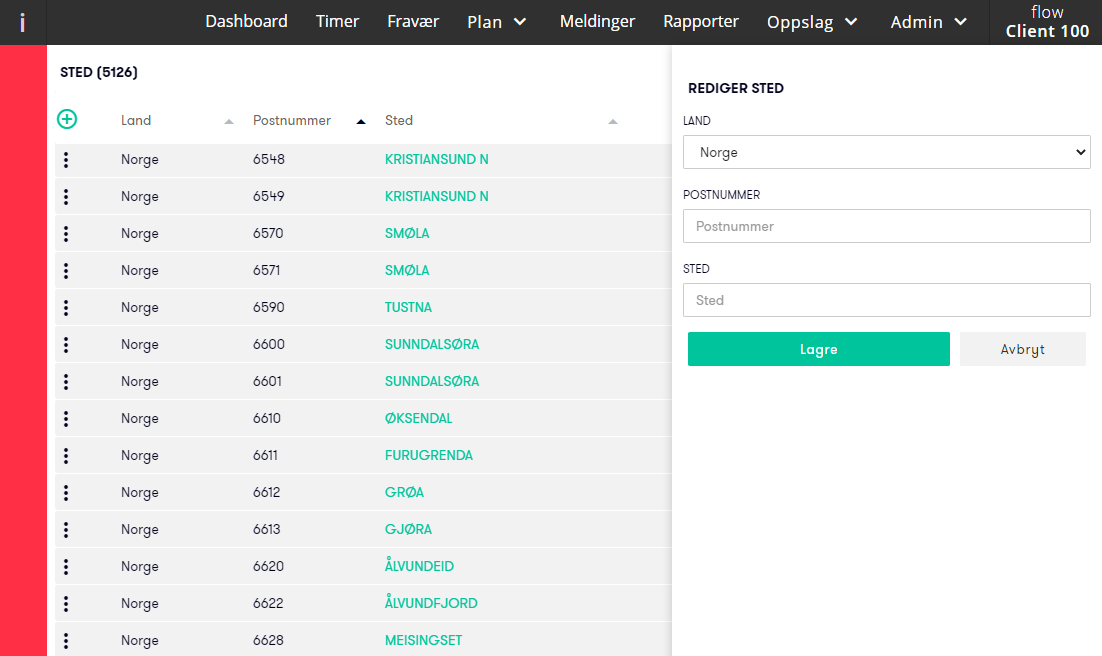The height and width of the screenshot is (656, 1102).
Task: Click the info icon in top-left corner
Action: click(x=22, y=22)
